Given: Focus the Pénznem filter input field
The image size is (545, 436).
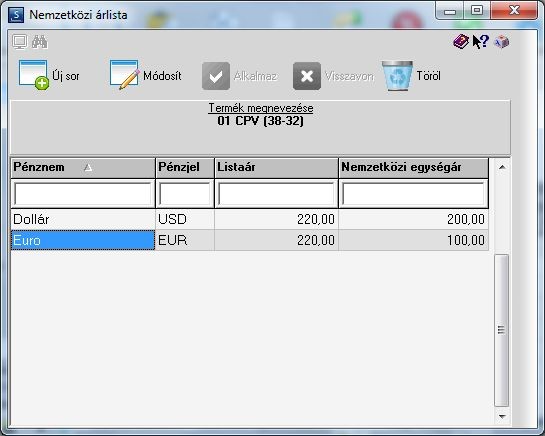Looking at the screenshot, I should coord(83,194).
